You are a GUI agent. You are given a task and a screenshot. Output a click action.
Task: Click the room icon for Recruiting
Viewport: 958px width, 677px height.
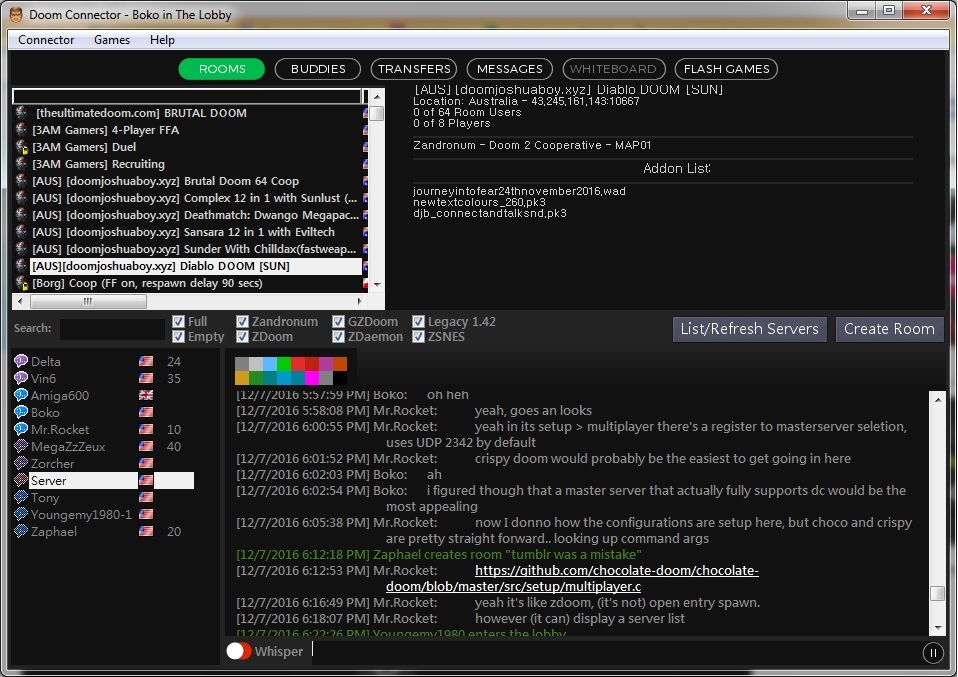(21, 164)
